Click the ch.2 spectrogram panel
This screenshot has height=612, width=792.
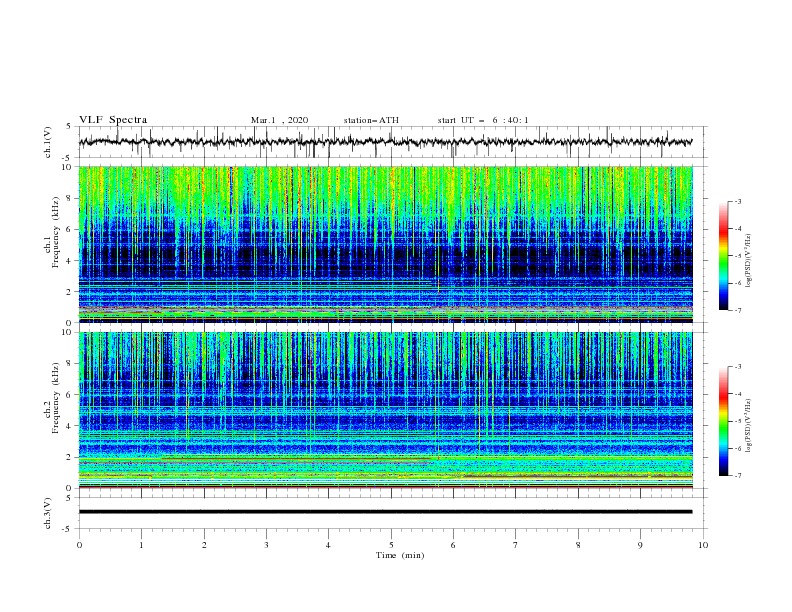[385, 410]
